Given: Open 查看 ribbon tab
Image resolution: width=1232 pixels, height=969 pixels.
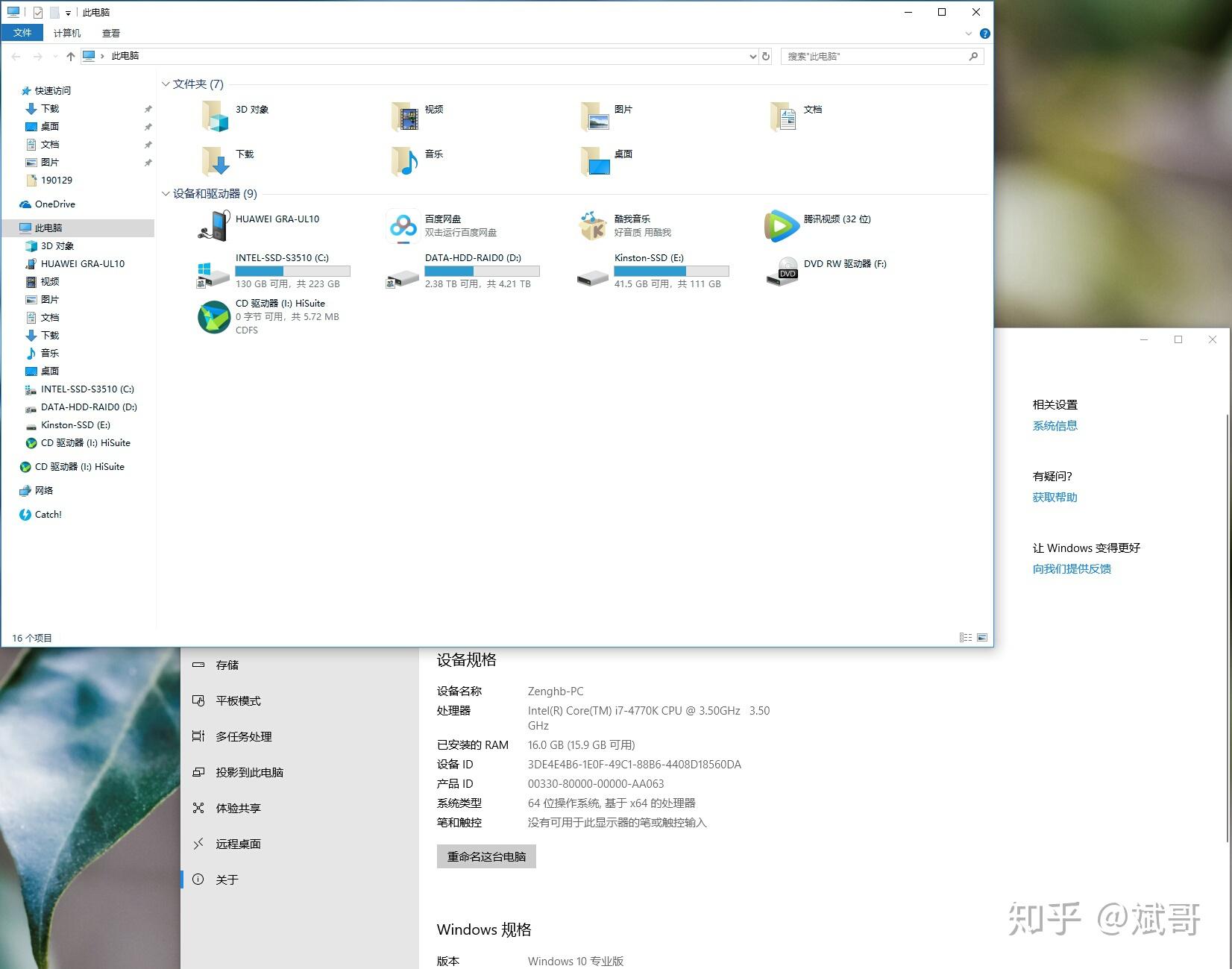Looking at the screenshot, I should (x=111, y=33).
